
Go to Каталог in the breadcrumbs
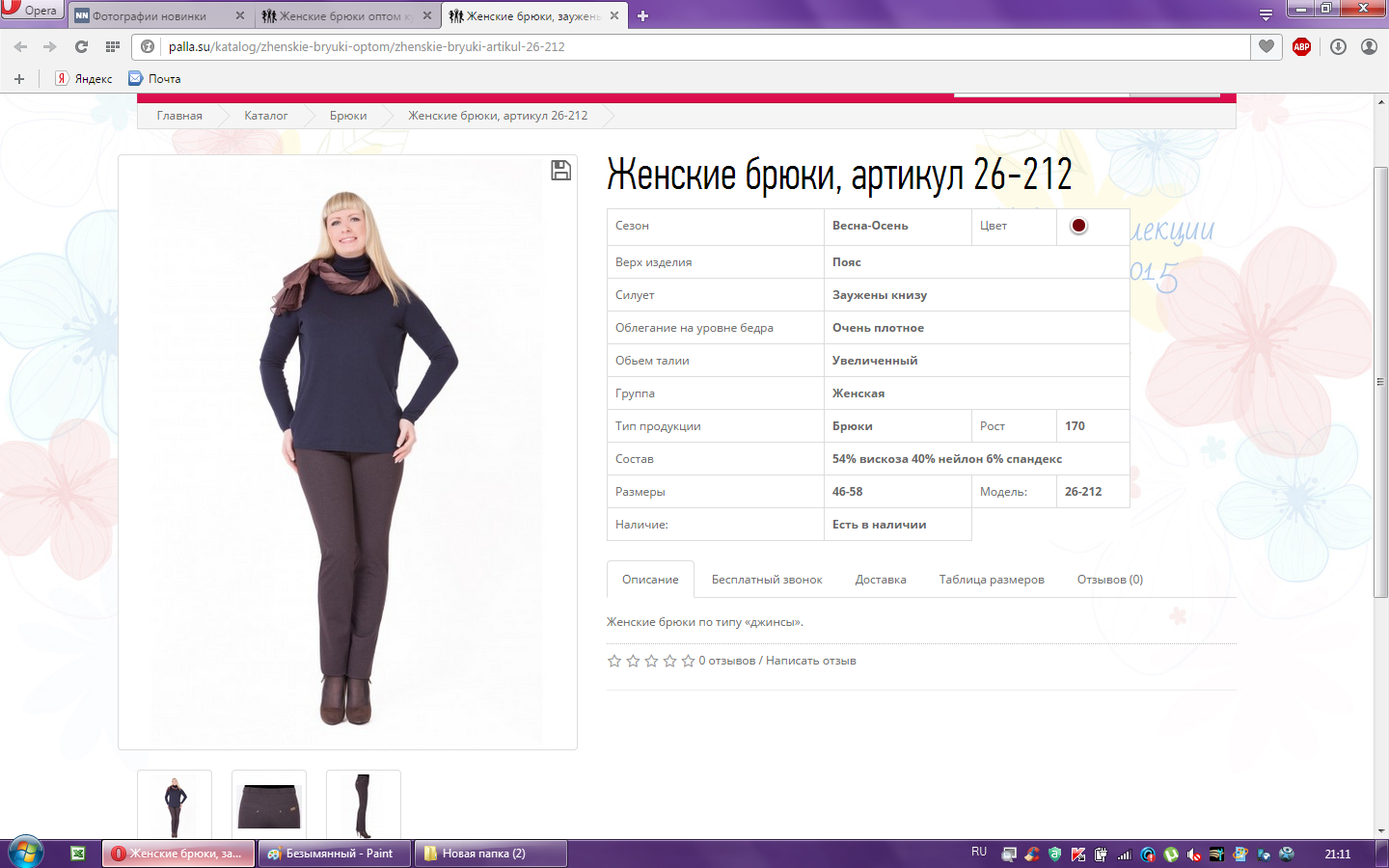pyautogui.click(x=265, y=116)
